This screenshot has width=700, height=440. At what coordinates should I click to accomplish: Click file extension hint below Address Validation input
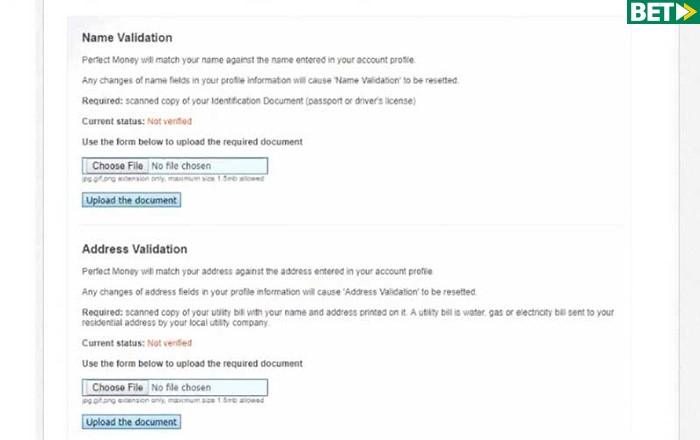click(x=172, y=401)
